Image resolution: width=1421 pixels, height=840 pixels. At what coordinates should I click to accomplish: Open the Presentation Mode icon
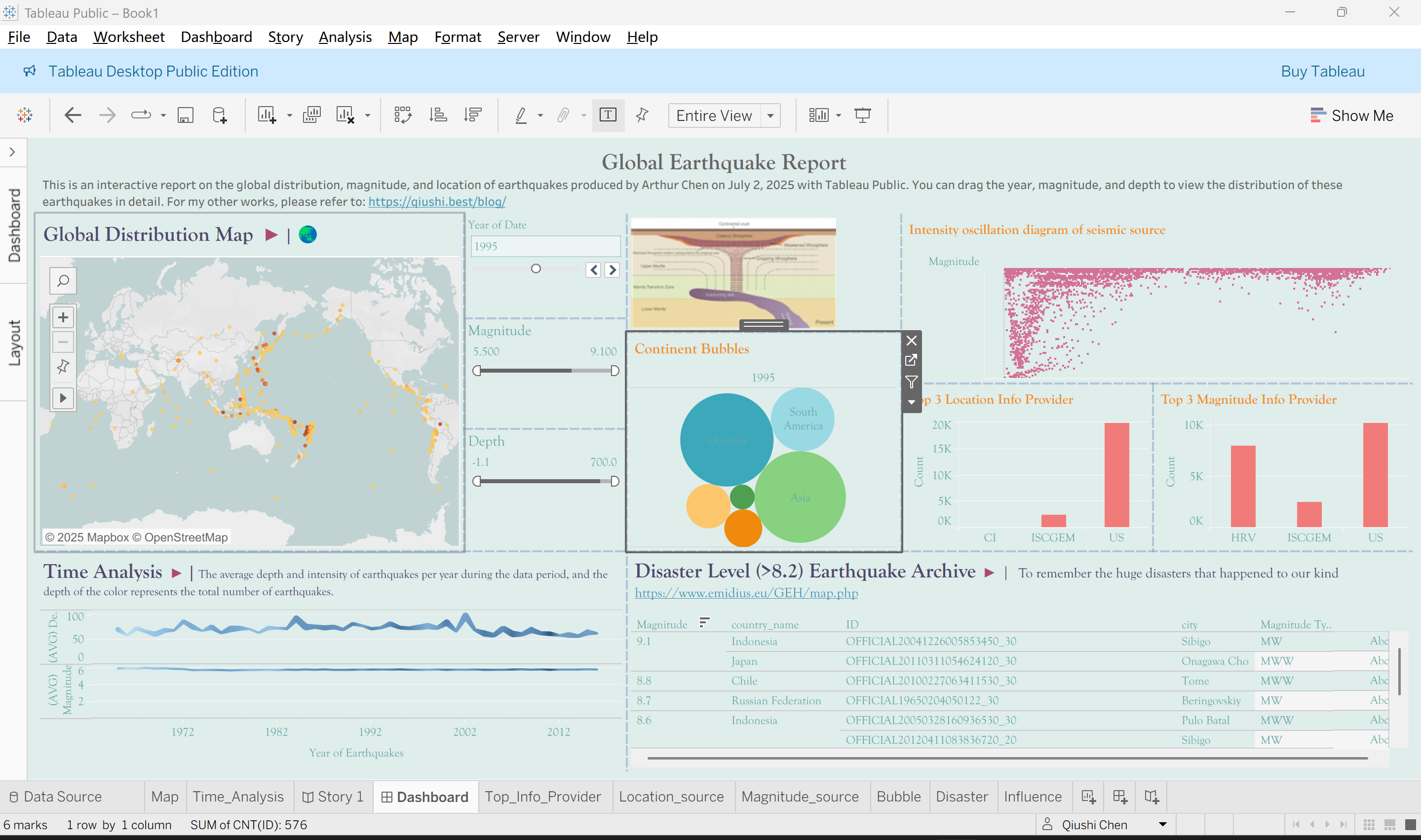862,115
